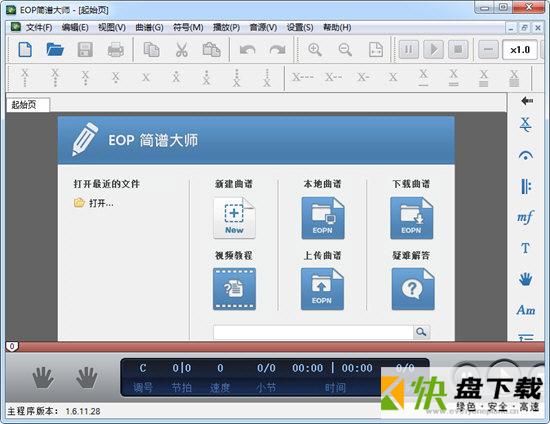Click the Undo arrow icon
This screenshot has height=424, width=550.
[247, 50]
